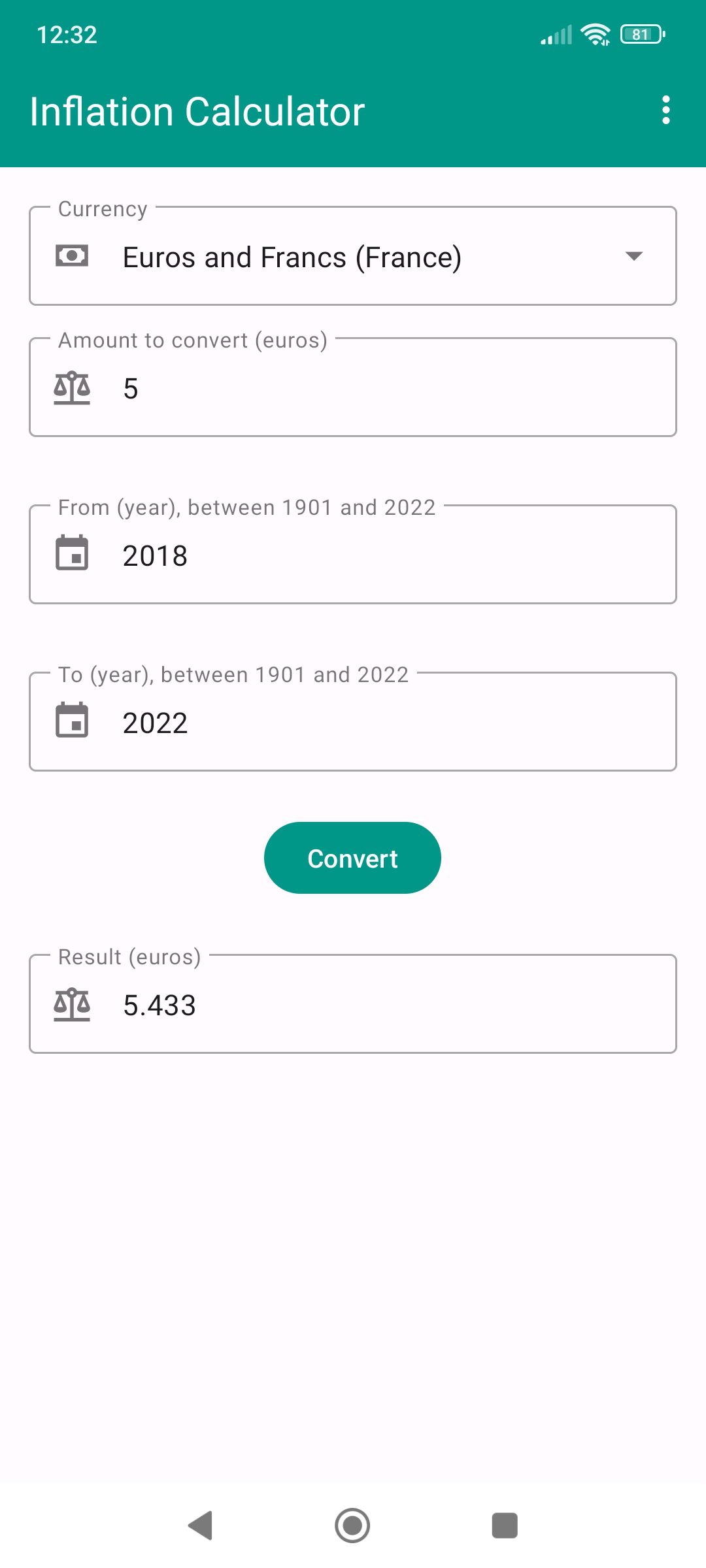Select the Euros and Francs (France) currency box
This screenshot has width=706, height=1568.
[x=353, y=257]
